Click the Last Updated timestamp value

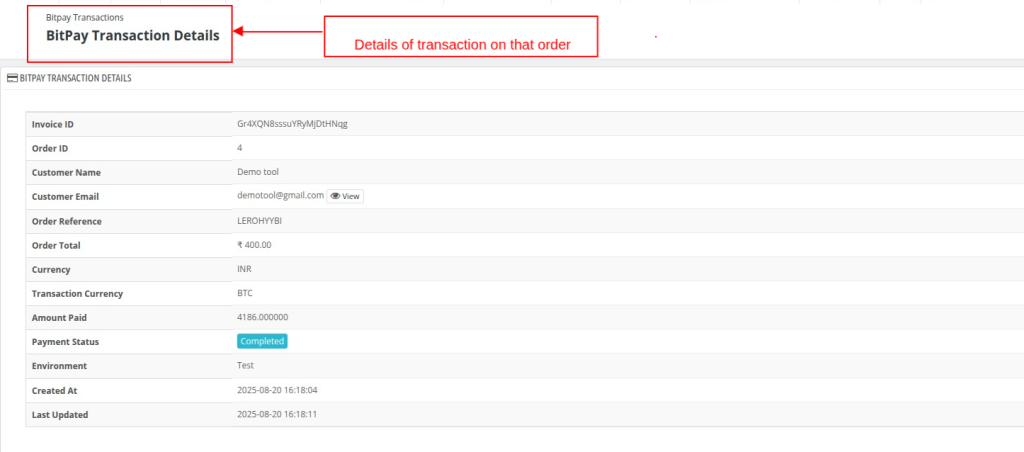point(277,414)
